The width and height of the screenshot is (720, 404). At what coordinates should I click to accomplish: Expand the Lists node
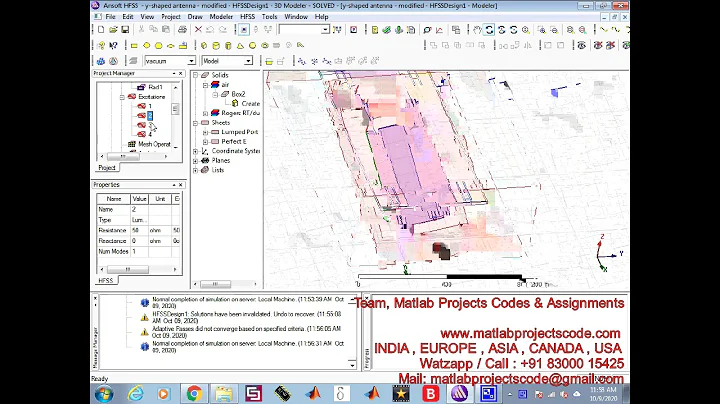pos(196,170)
